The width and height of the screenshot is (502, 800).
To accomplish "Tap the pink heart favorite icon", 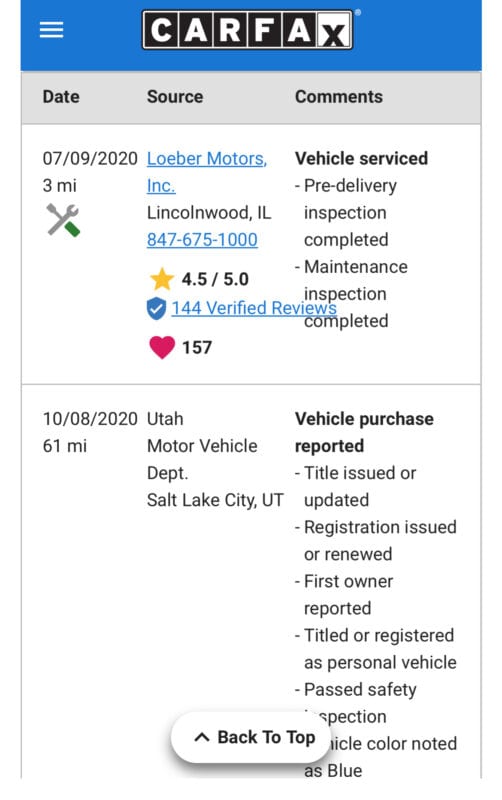I will click(x=162, y=347).
